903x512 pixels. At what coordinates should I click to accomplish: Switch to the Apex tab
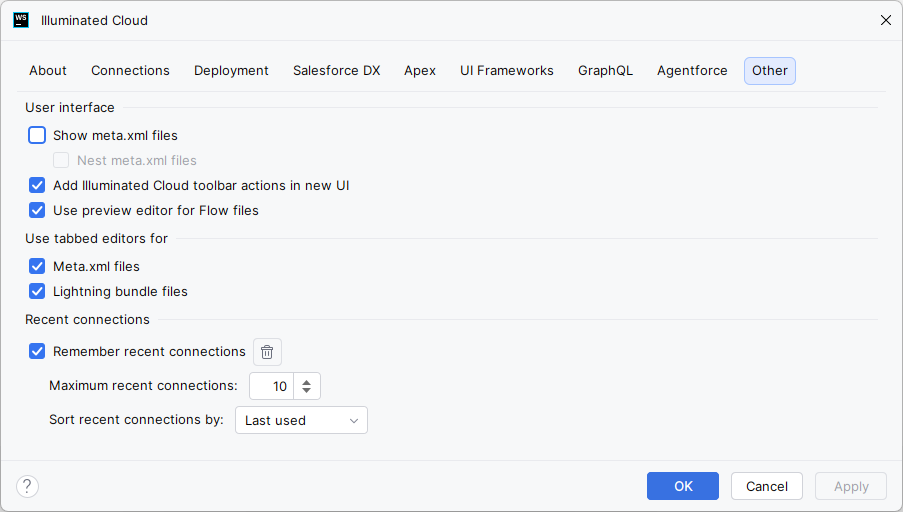(x=420, y=71)
